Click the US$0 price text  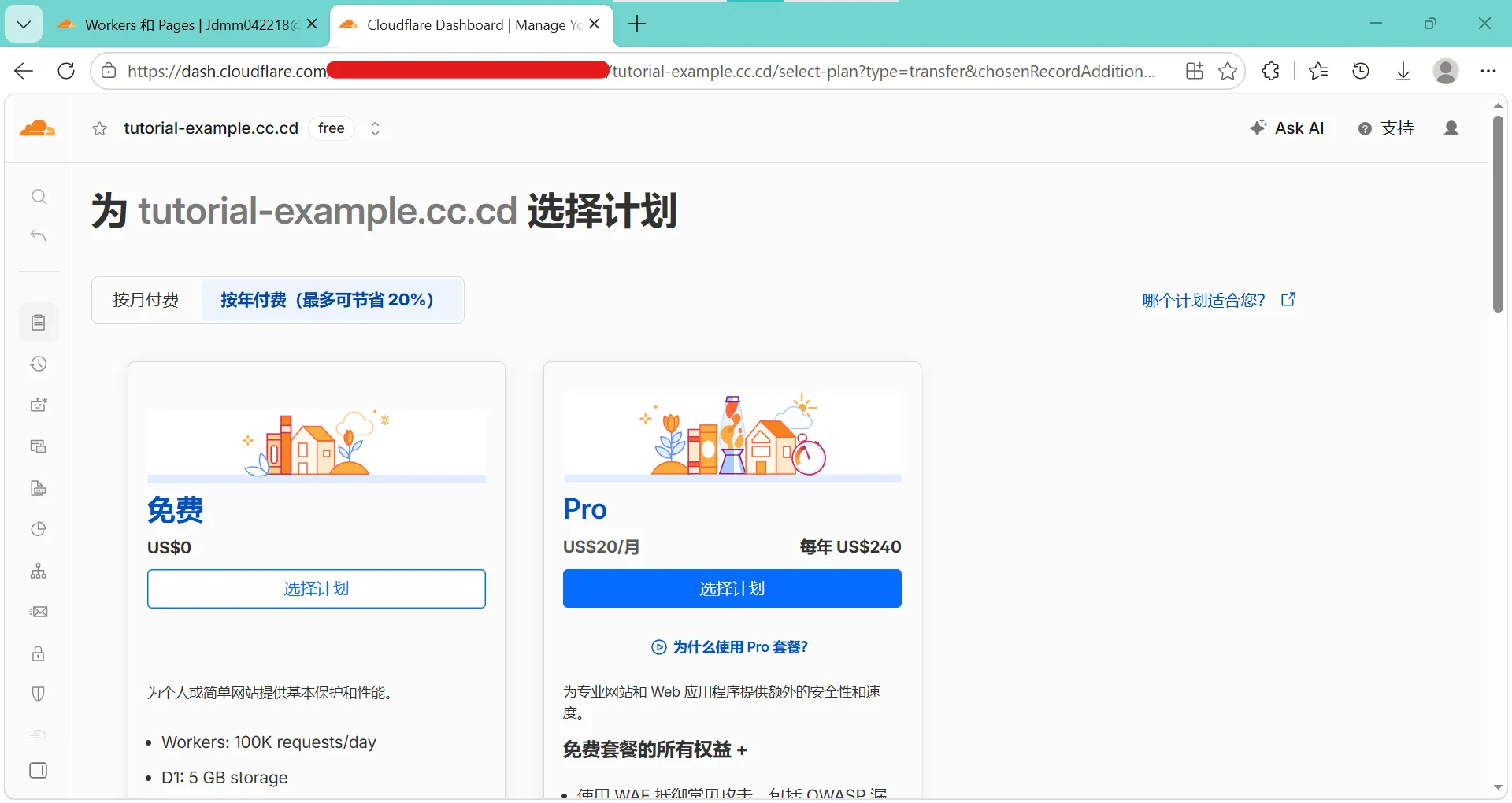[169, 547]
